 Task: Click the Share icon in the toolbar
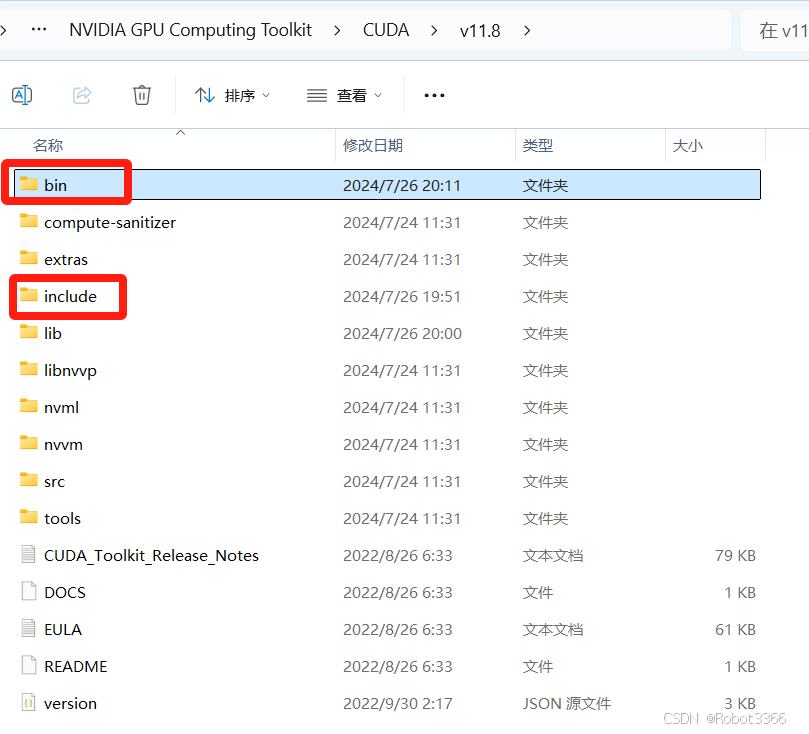click(x=82, y=94)
